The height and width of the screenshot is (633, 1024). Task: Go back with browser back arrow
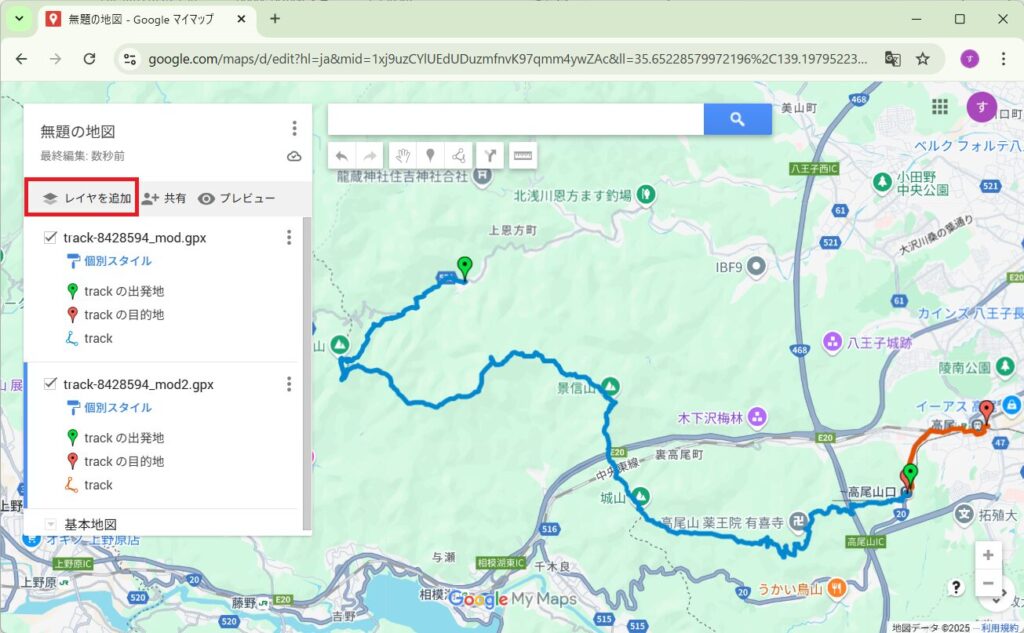[22, 59]
